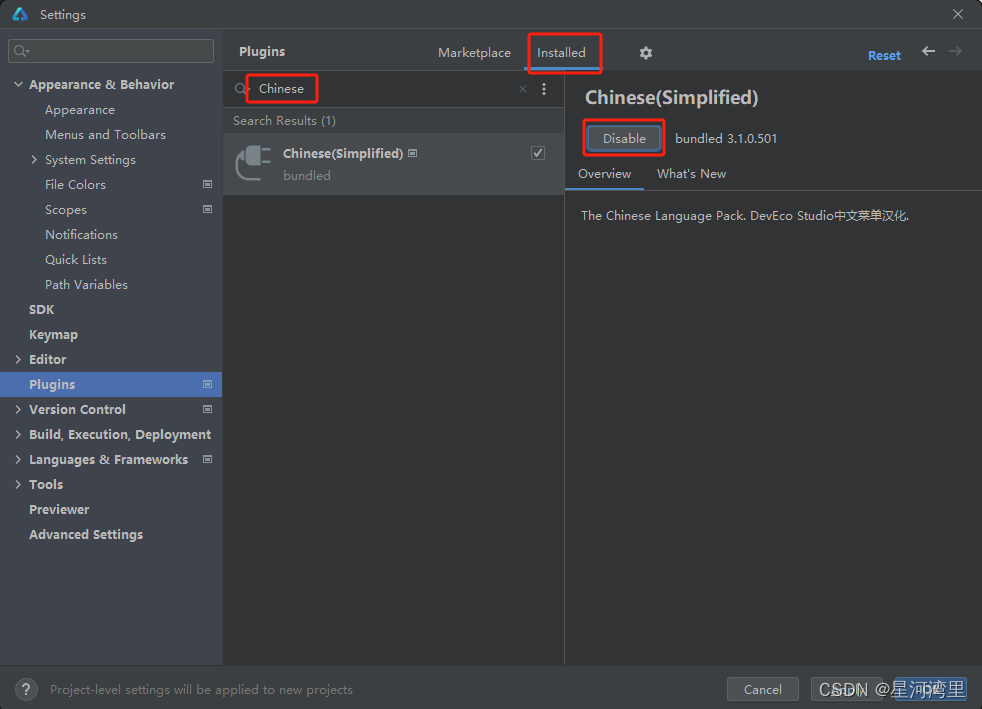Open File Colors settings
The image size is (982, 709).
tap(75, 185)
